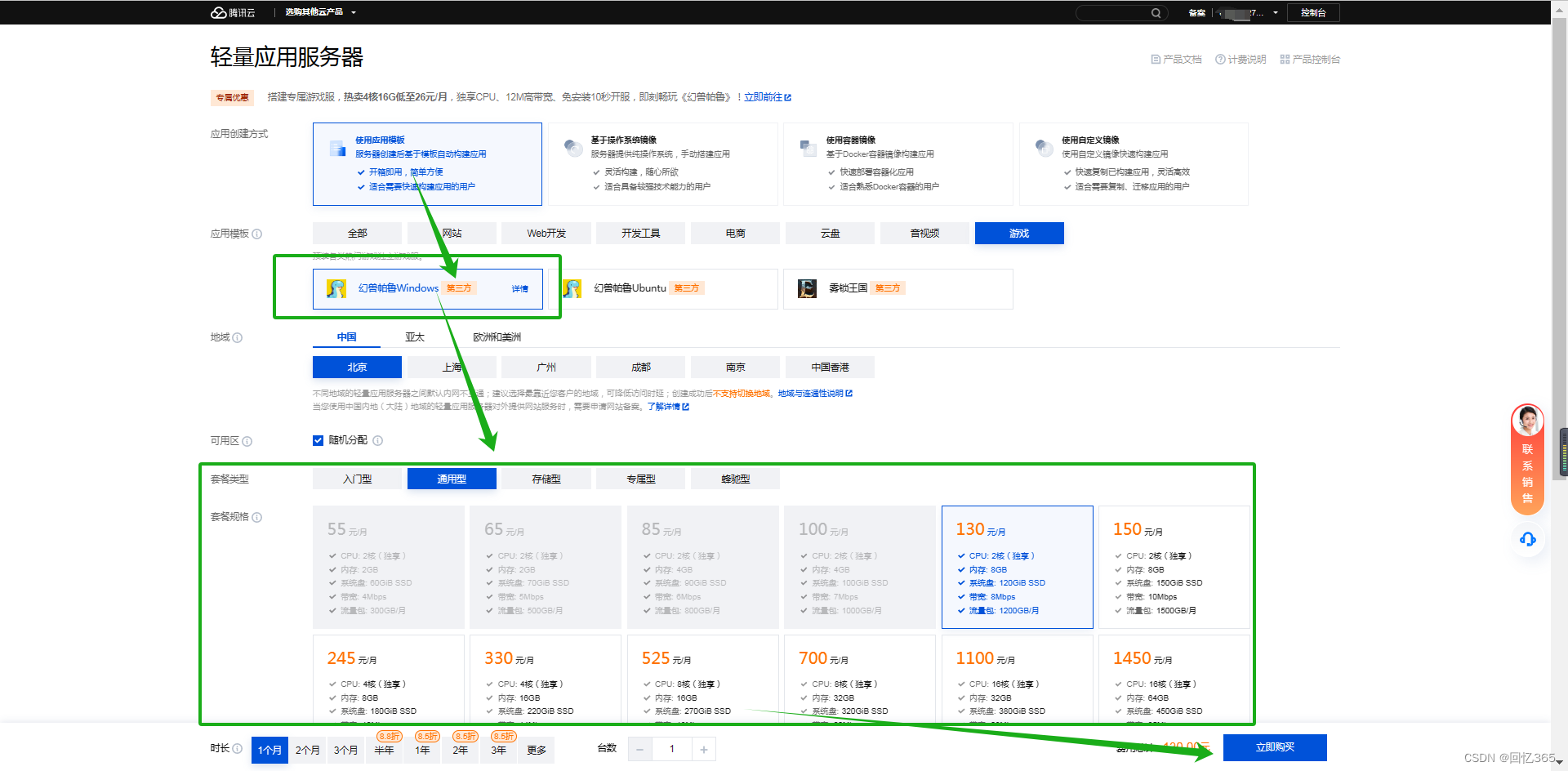
Task: Select the 使用应用模板 creation method card
Action: coord(427,164)
